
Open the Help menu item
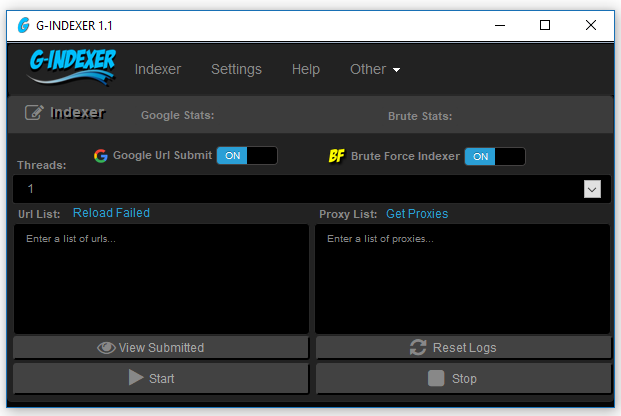pos(306,69)
